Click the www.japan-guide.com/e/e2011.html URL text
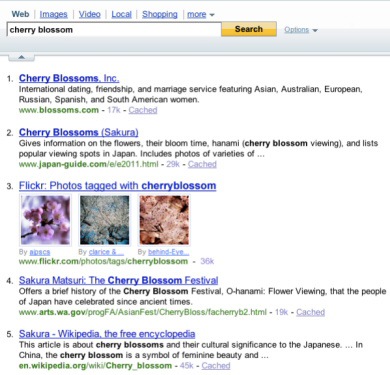390x375 pixels. [x=88, y=164]
